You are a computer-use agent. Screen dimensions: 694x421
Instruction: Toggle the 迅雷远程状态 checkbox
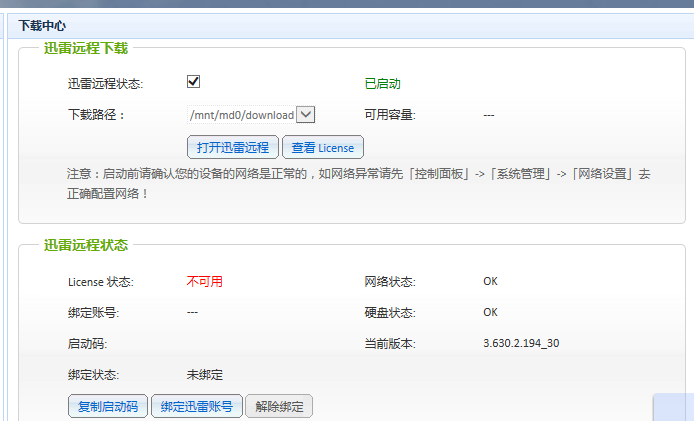click(x=194, y=82)
